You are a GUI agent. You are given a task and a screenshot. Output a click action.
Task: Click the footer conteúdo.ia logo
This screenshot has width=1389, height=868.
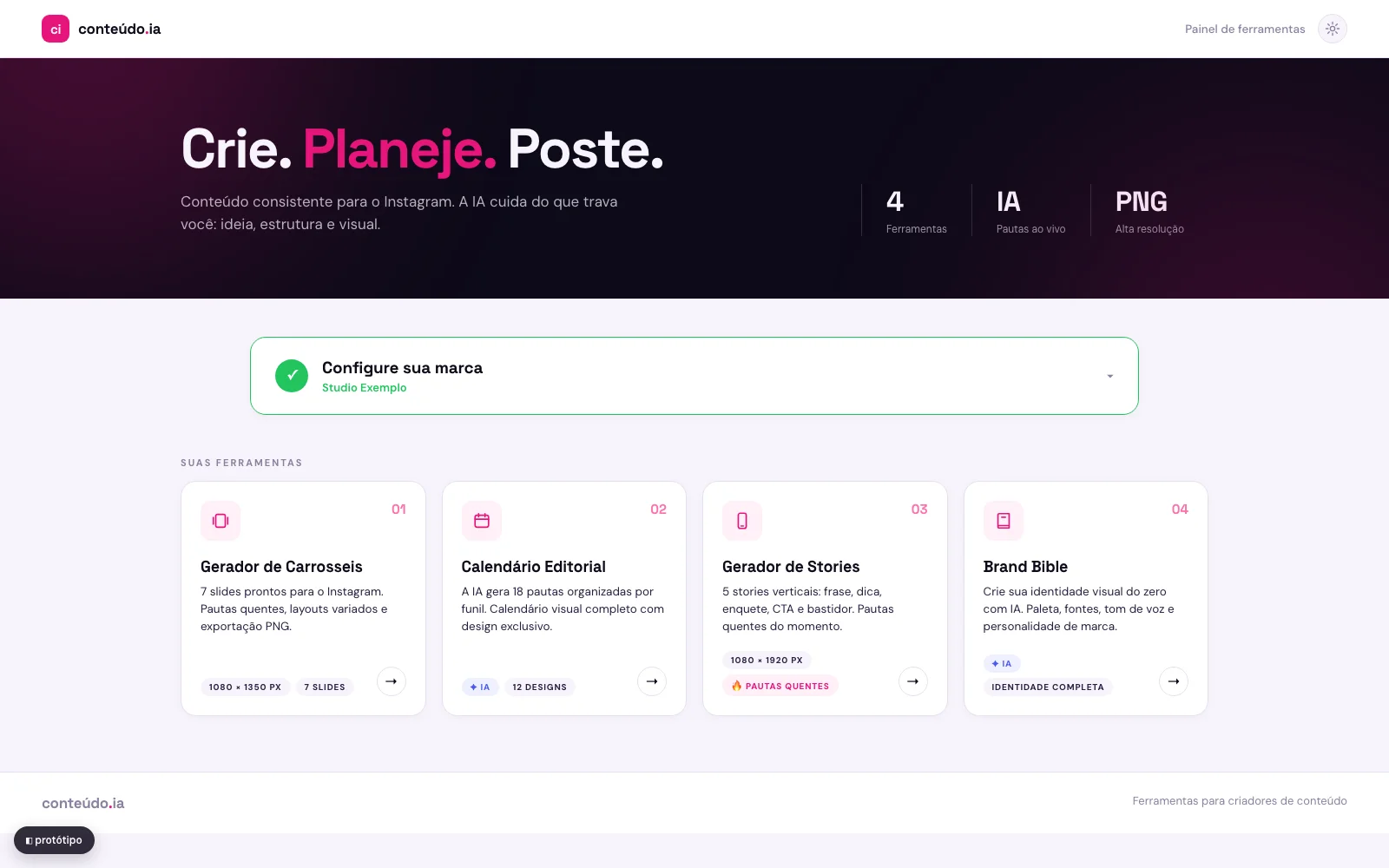[x=83, y=803]
